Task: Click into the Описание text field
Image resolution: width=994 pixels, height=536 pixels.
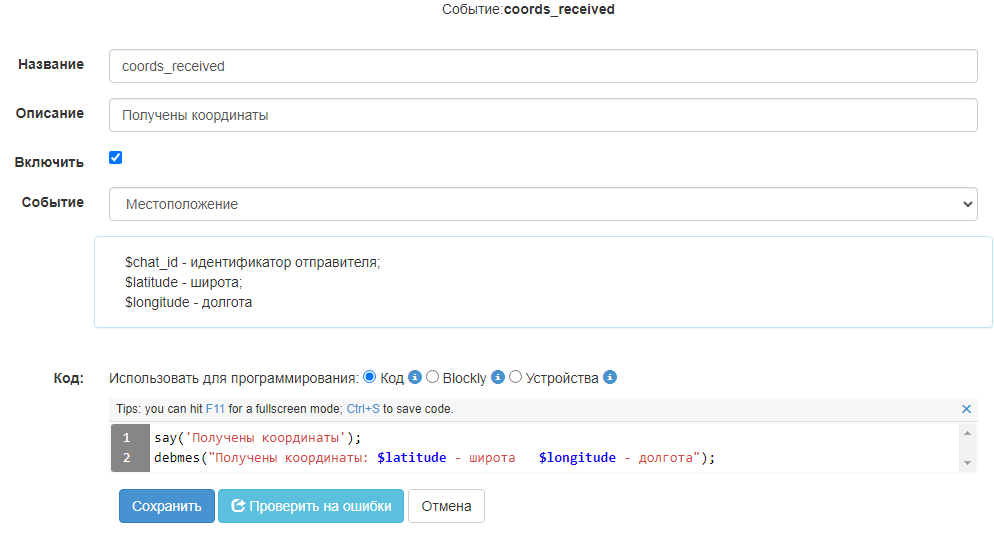Action: pos(543,115)
